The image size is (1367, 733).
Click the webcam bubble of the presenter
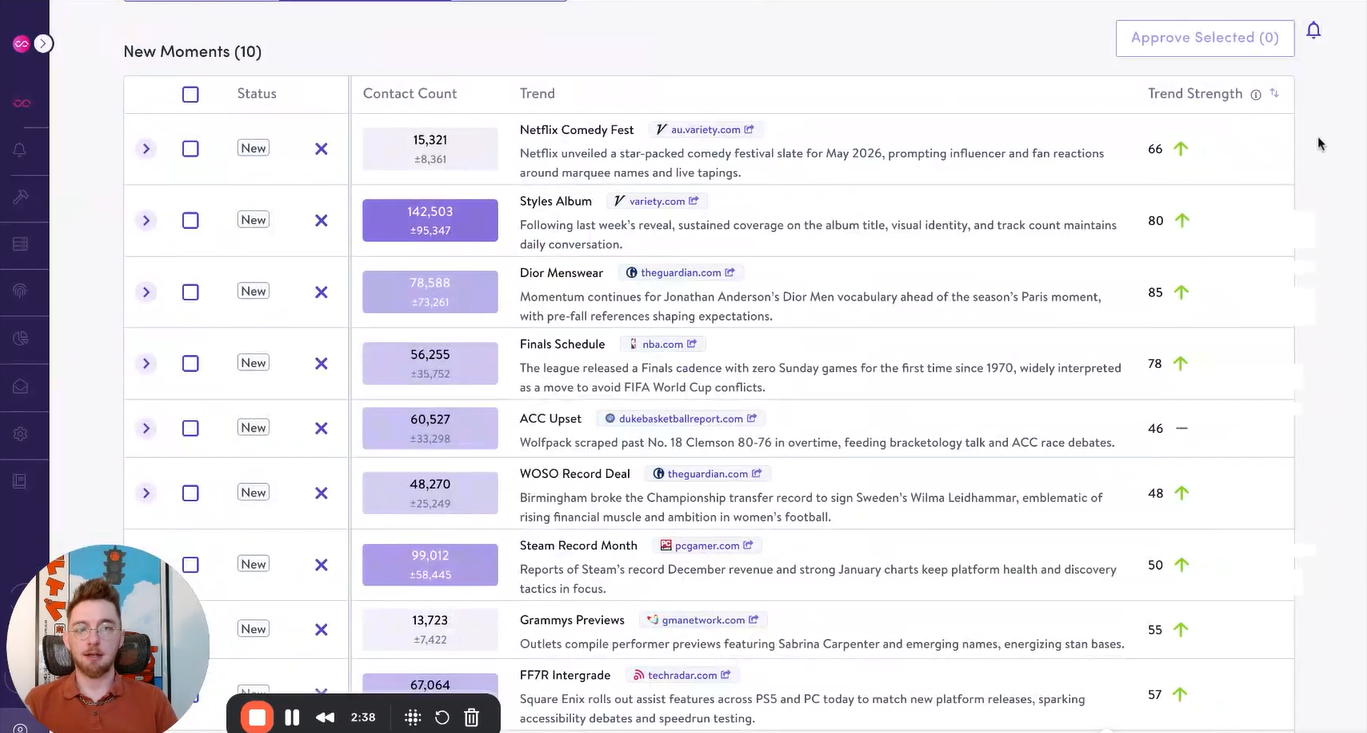click(108, 645)
